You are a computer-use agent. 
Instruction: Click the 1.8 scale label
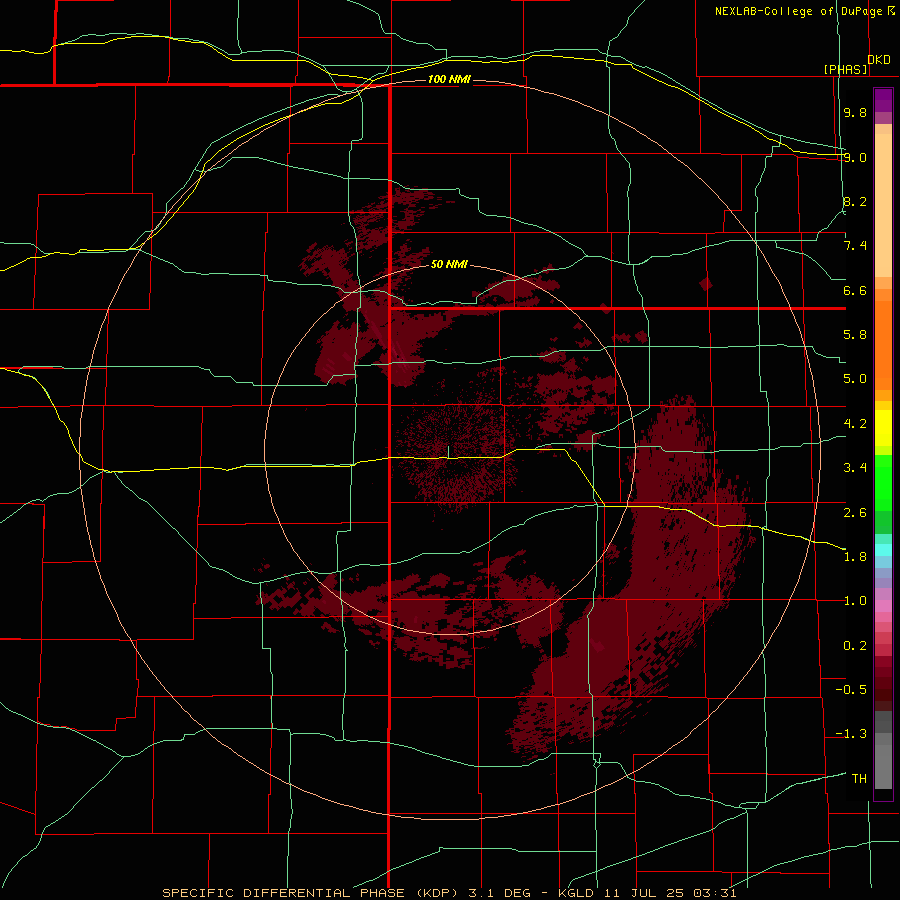click(855, 557)
